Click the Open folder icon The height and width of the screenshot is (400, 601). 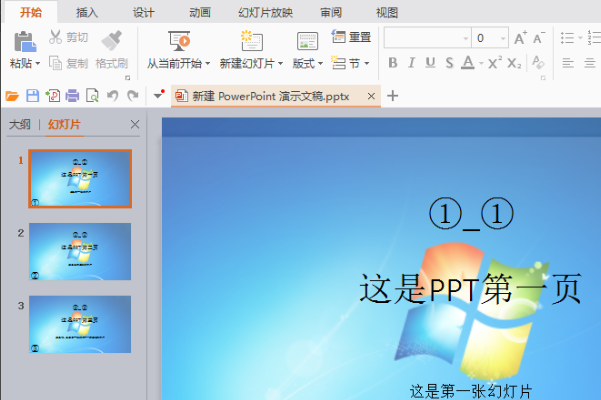[x=12, y=95]
